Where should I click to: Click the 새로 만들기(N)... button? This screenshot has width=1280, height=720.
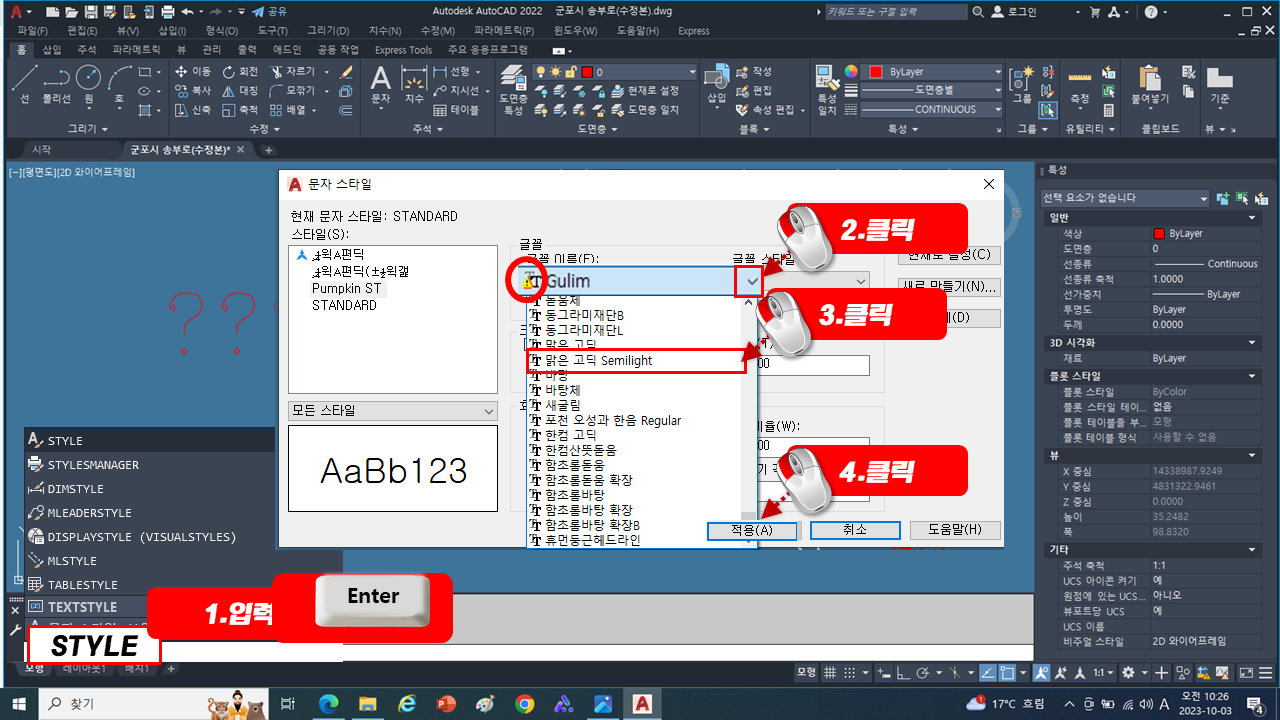pyautogui.click(x=949, y=287)
